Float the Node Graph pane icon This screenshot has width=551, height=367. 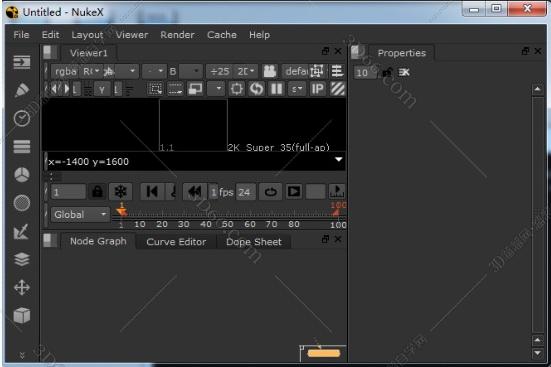pos(325,239)
